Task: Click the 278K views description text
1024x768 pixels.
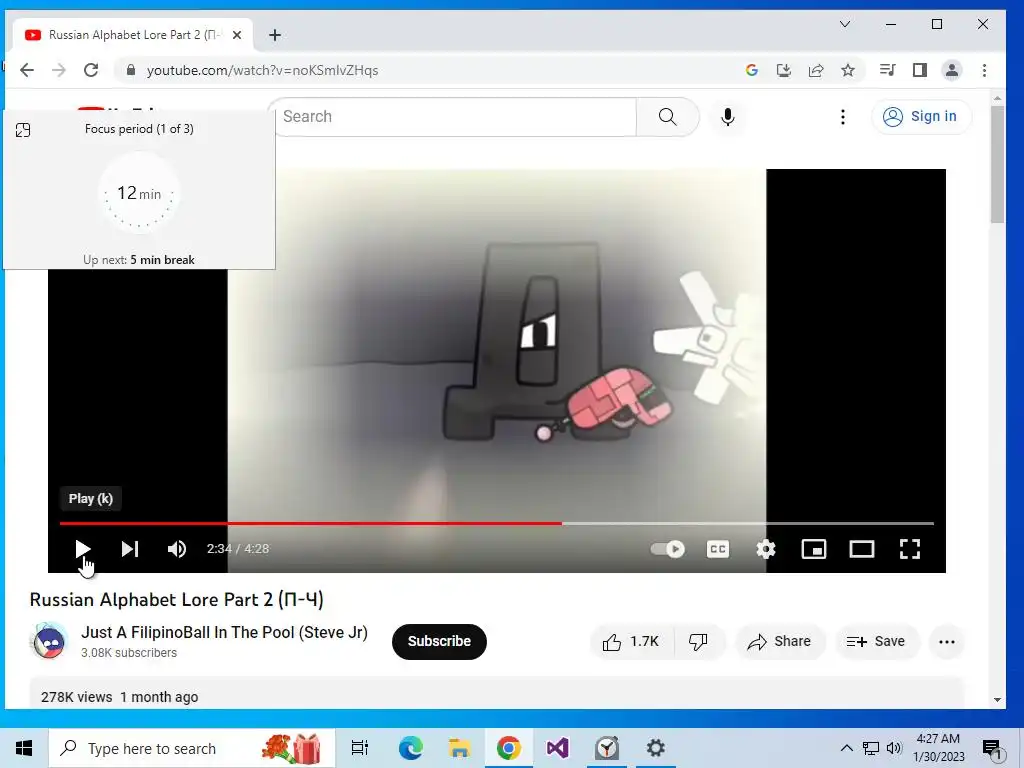Action: 120,697
